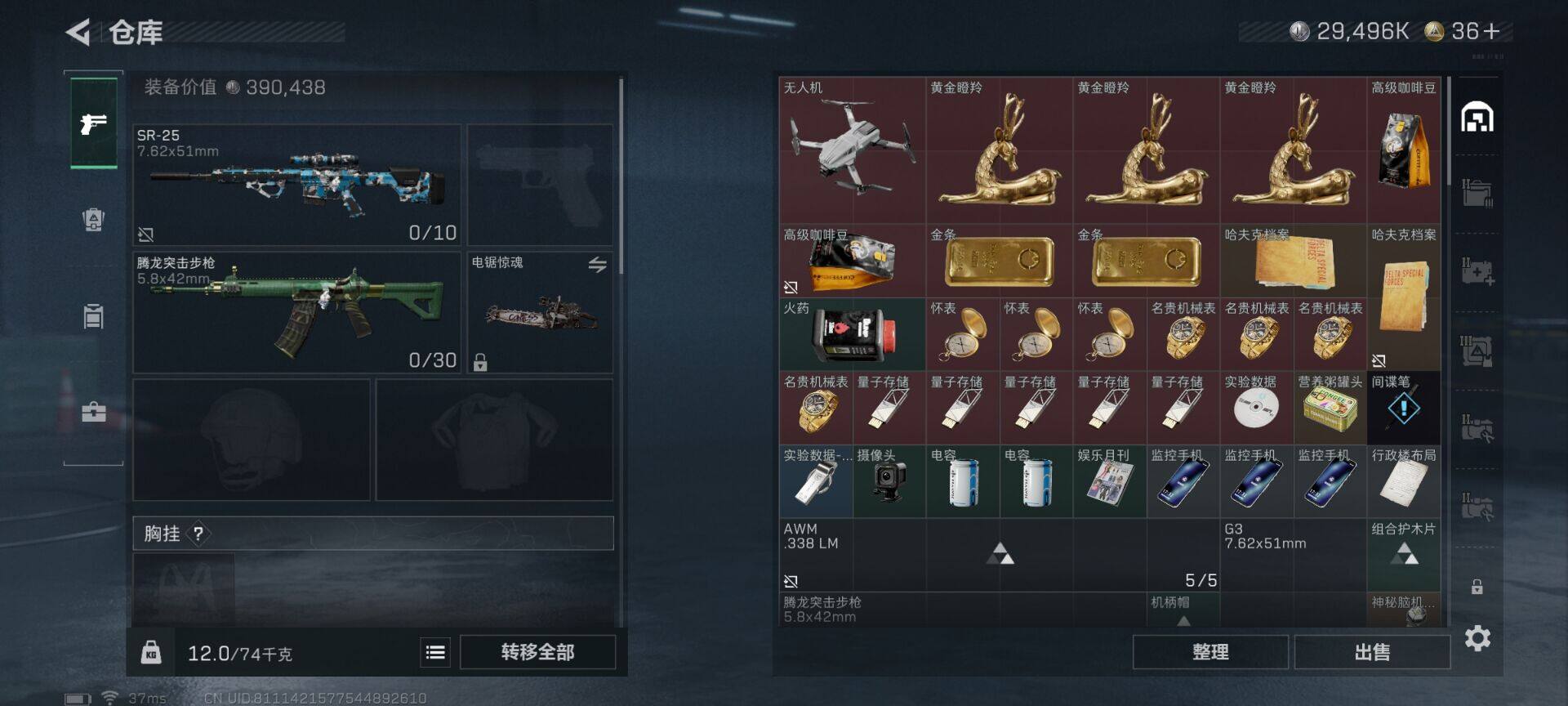1568x706 pixels.
Task: Open the briefcase safe-box tab icon
Action: pos(94,411)
